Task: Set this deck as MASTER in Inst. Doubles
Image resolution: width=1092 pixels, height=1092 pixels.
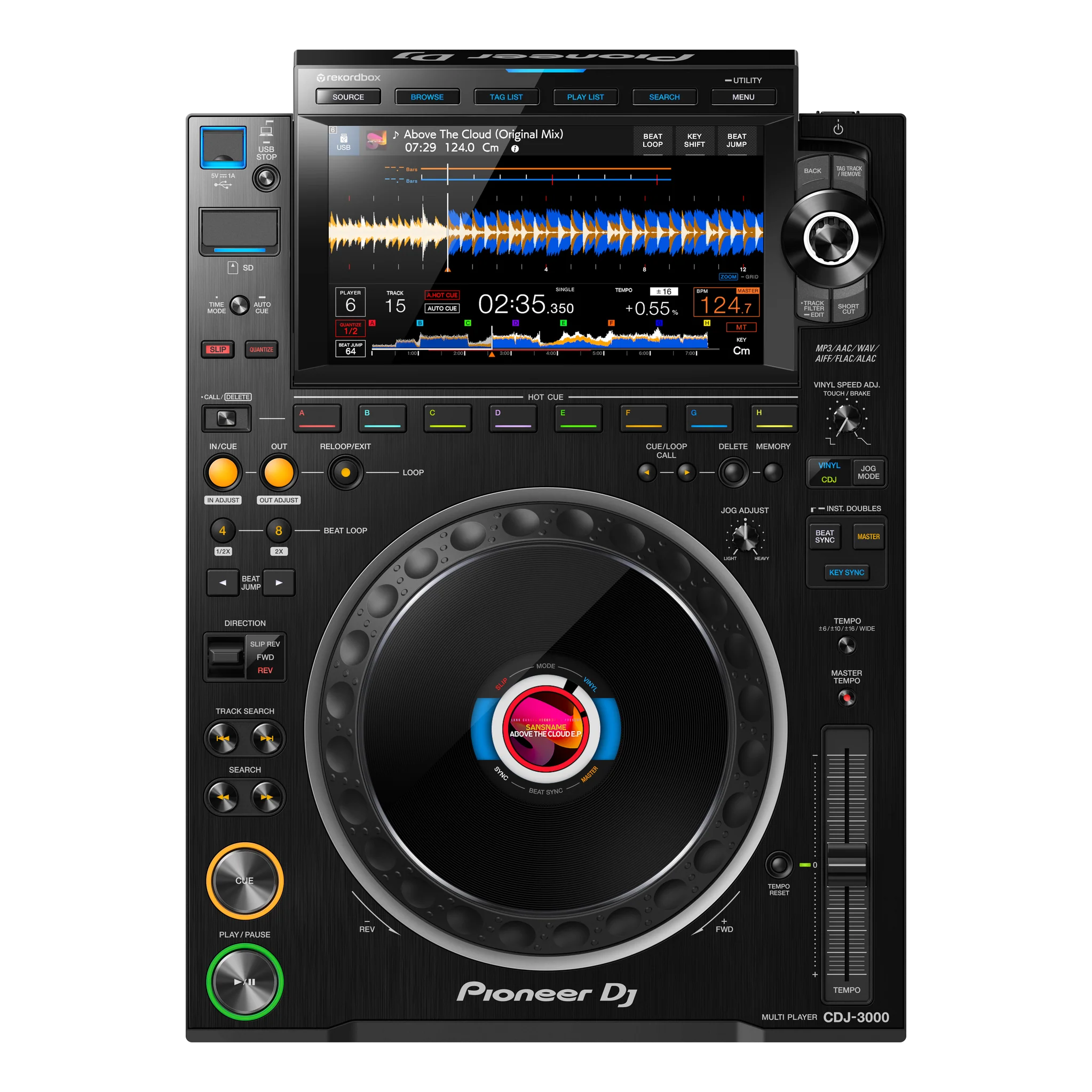Action: point(869,536)
